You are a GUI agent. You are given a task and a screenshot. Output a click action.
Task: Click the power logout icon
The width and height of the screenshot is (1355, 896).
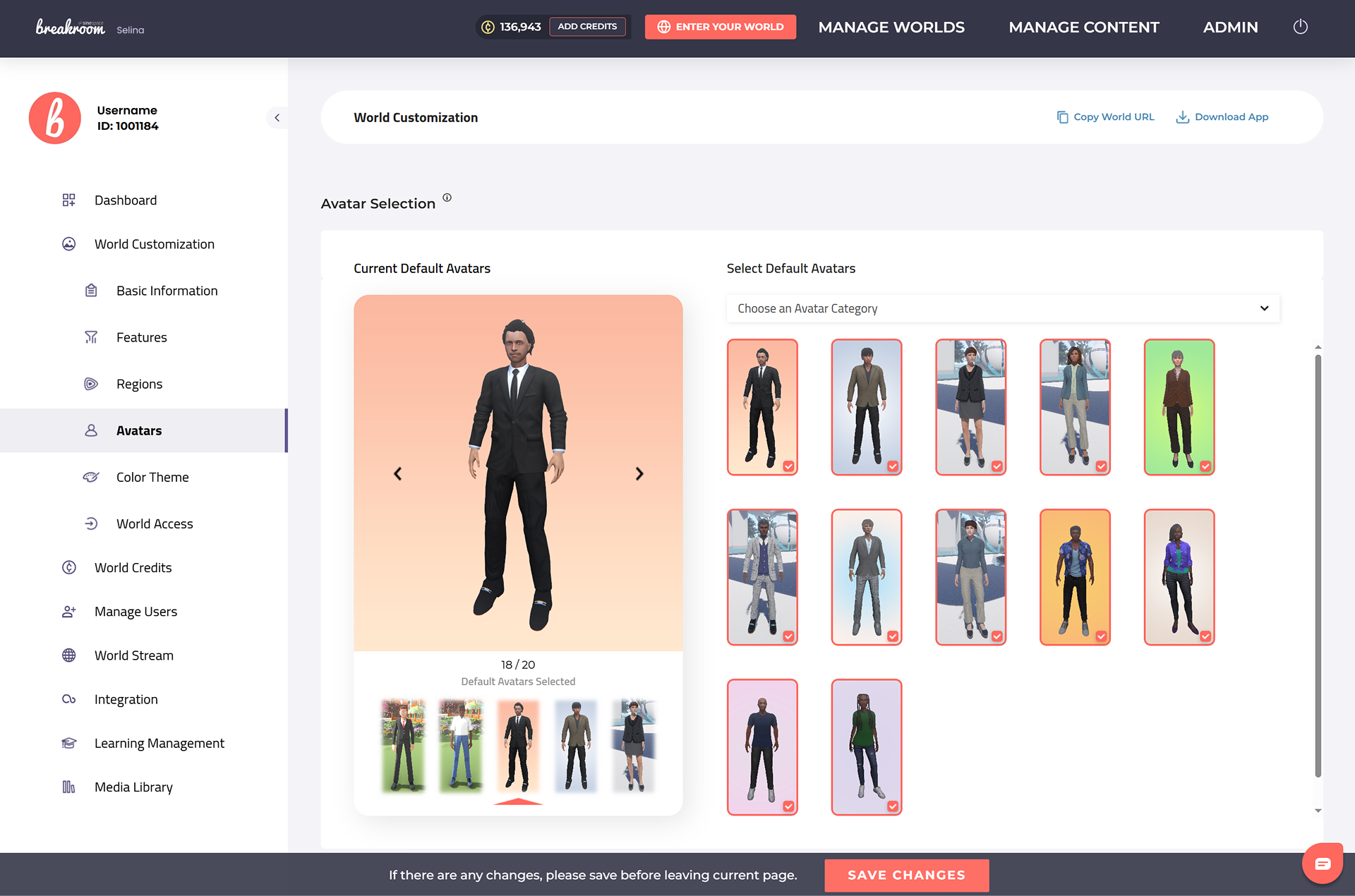[x=1300, y=27]
